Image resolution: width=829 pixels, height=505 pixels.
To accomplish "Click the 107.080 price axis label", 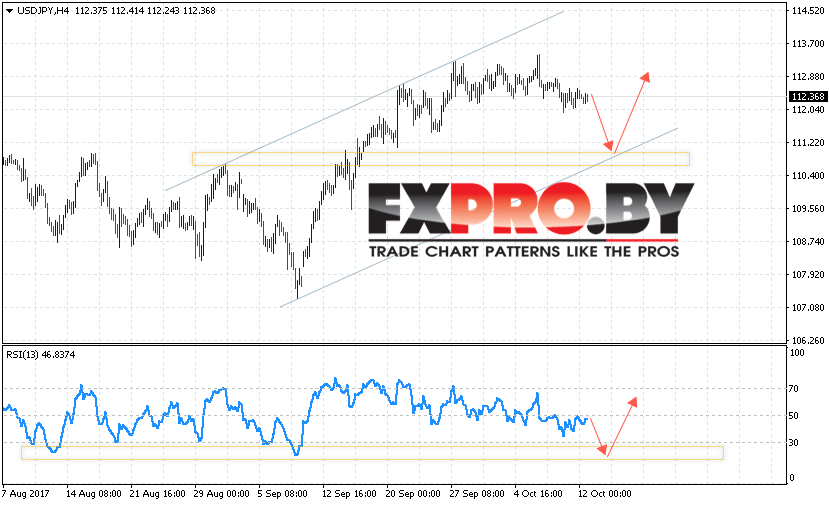I will [x=808, y=307].
